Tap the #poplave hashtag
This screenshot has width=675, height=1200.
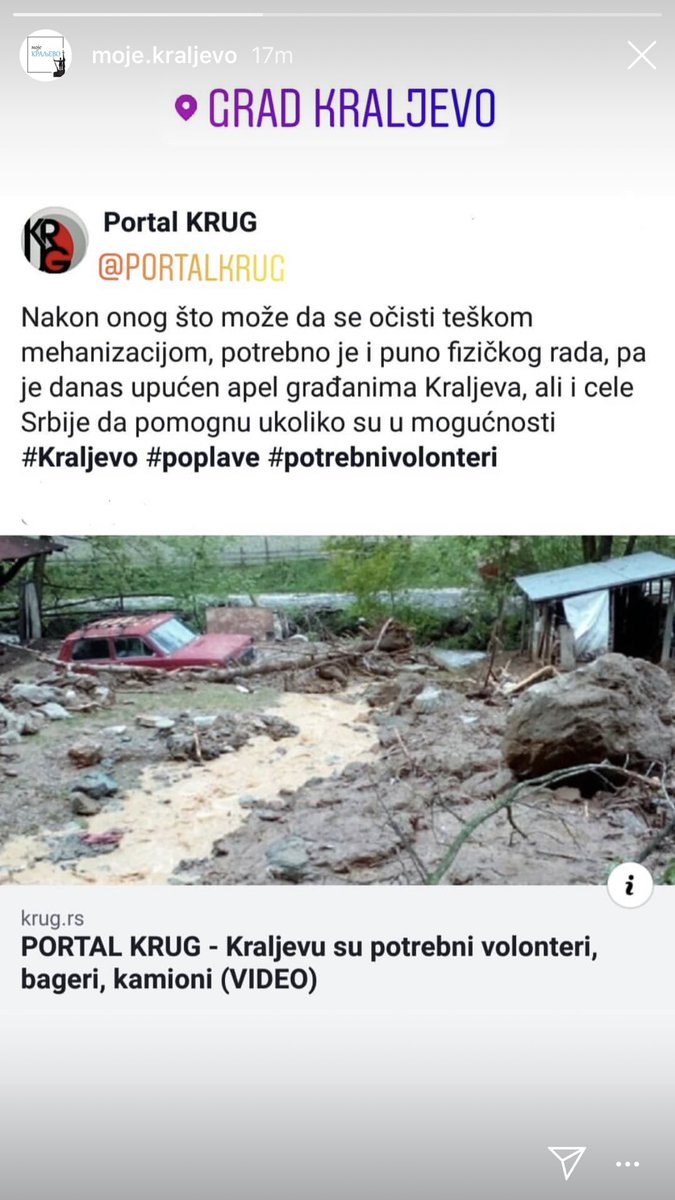pos(192,458)
